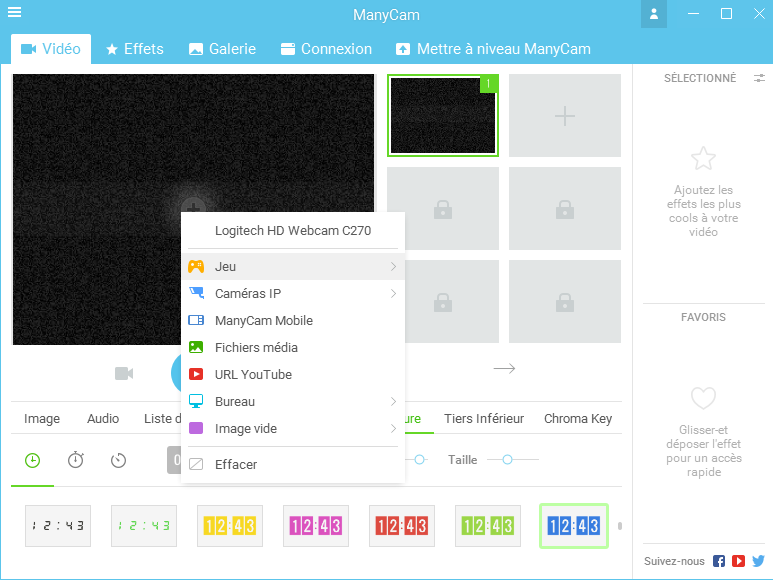Open the user account icon

click(654, 14)
